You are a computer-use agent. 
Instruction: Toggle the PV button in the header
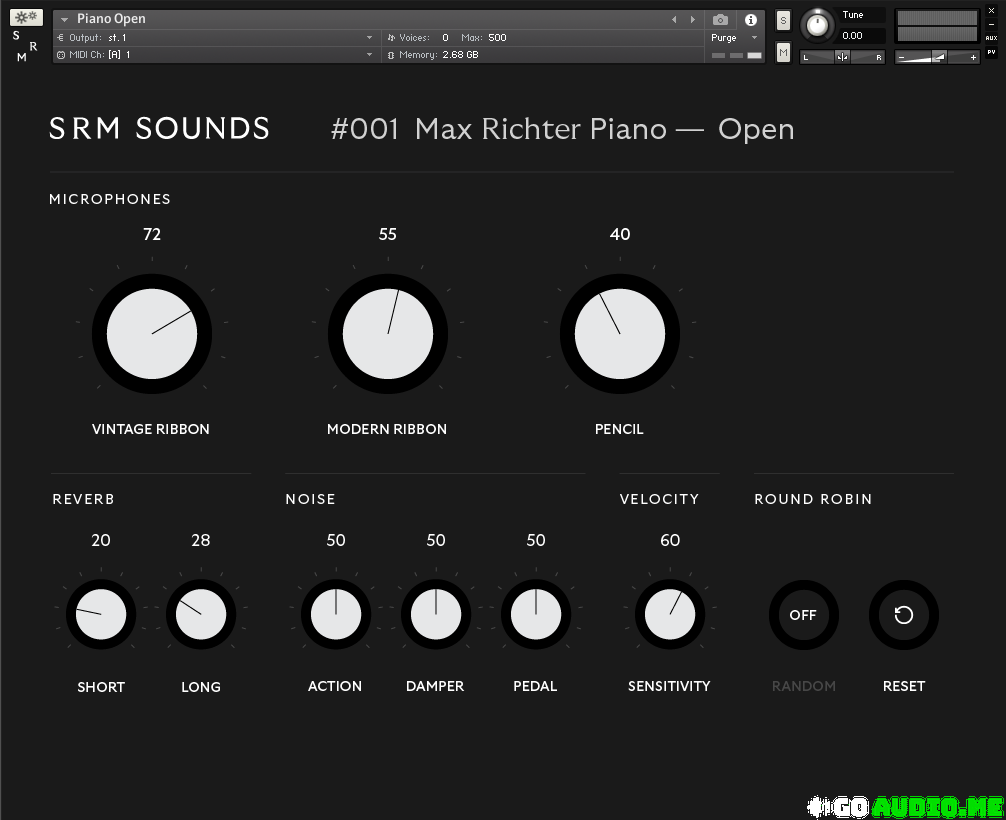tap(991, 53)
